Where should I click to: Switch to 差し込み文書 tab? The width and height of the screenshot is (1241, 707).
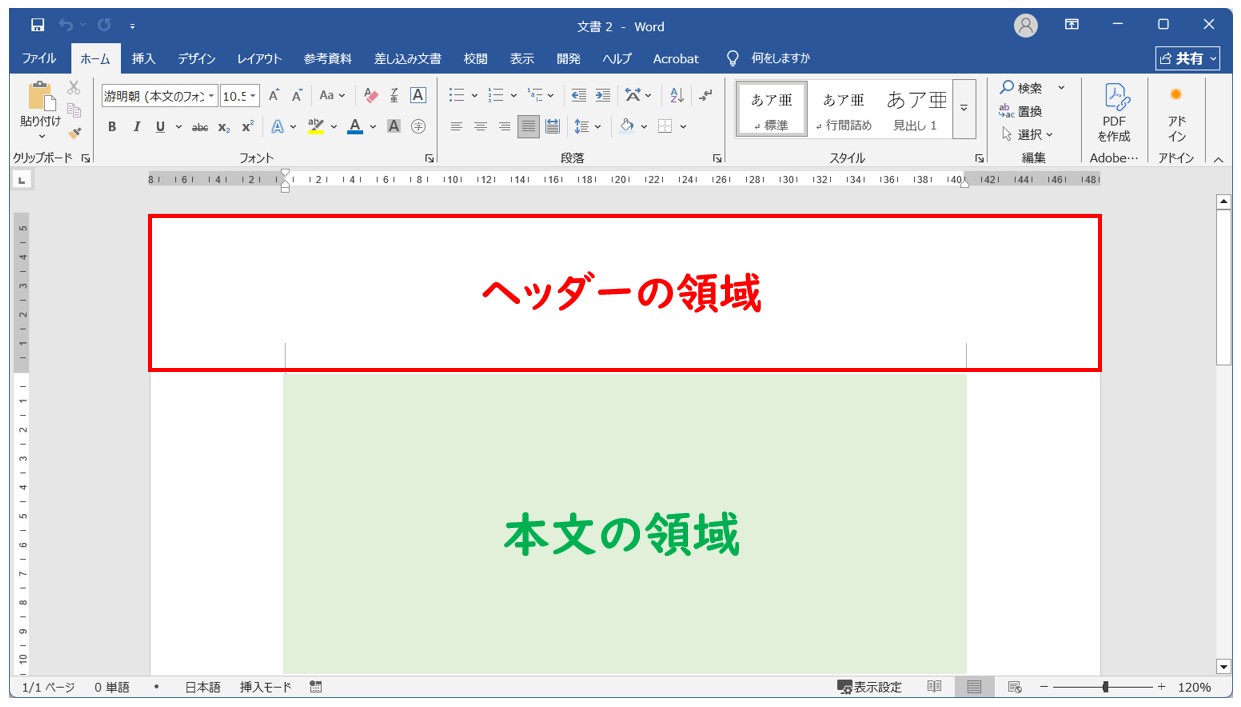[x=408, y=59]
